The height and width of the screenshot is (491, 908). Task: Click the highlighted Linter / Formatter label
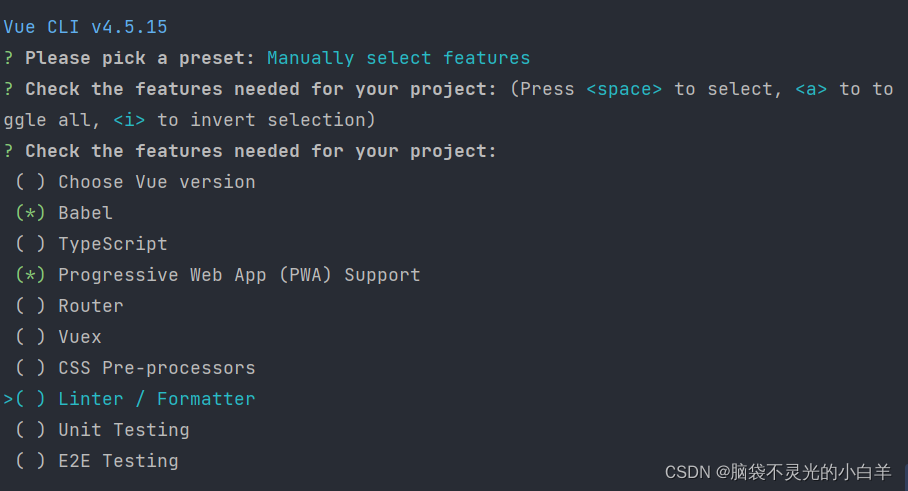coord(157,399)
